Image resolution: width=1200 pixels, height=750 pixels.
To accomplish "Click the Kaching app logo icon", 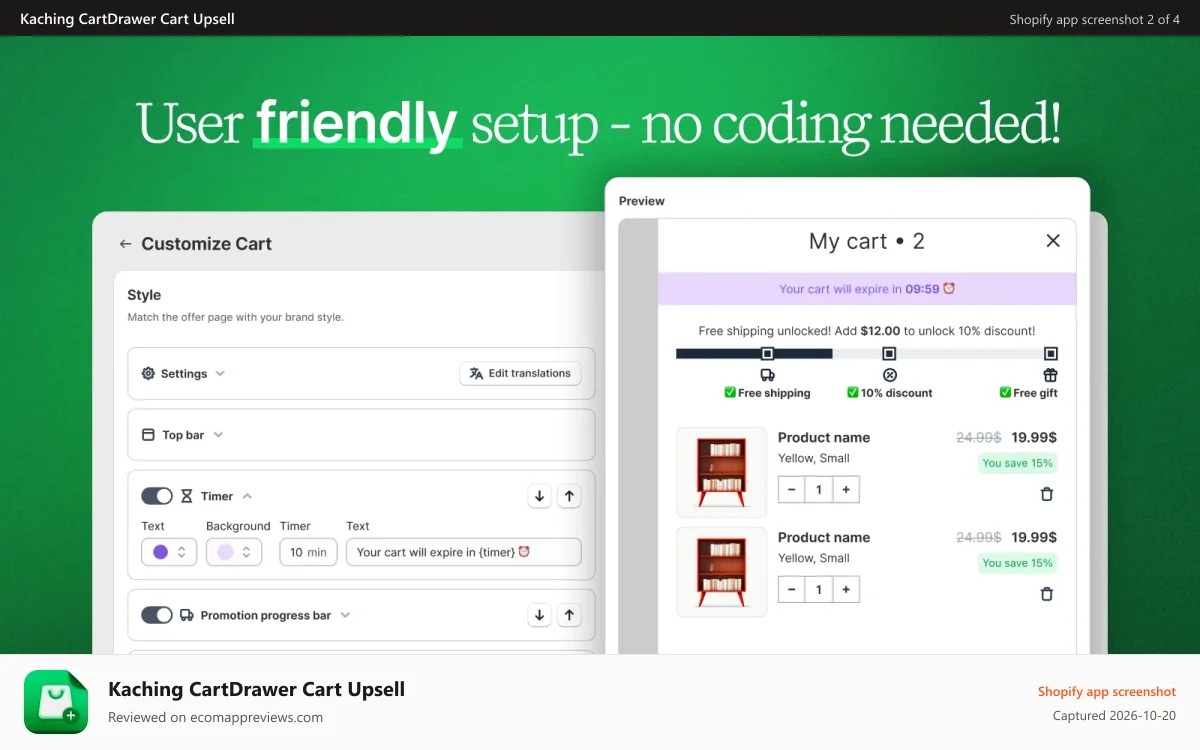I will [x=56, y=702].
